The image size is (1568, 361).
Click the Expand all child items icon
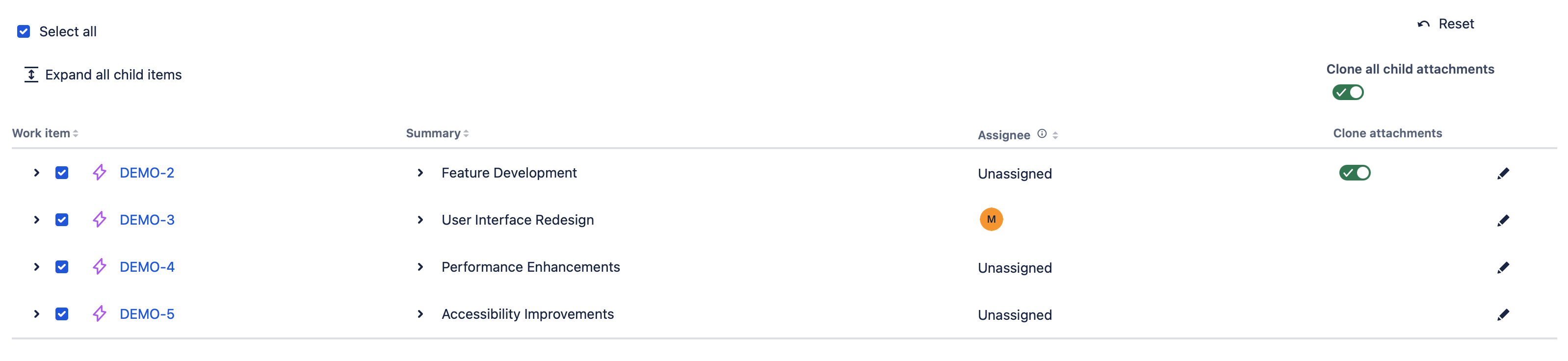point(31,74)
